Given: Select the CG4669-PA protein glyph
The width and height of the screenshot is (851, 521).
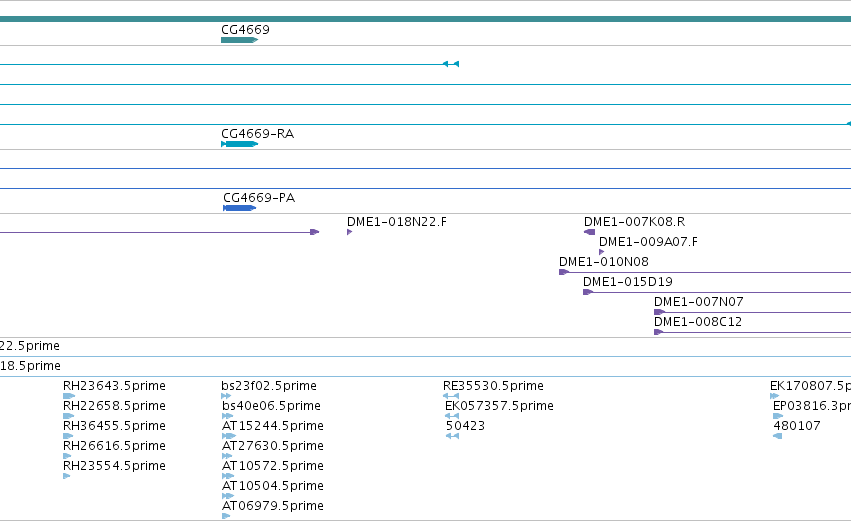Looking at the screenshot, I should (239, 208).
